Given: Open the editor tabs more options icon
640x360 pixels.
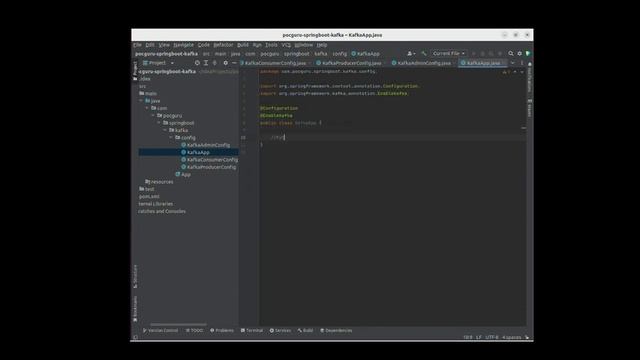Looking at the screenshot, I should coord(522,63).
